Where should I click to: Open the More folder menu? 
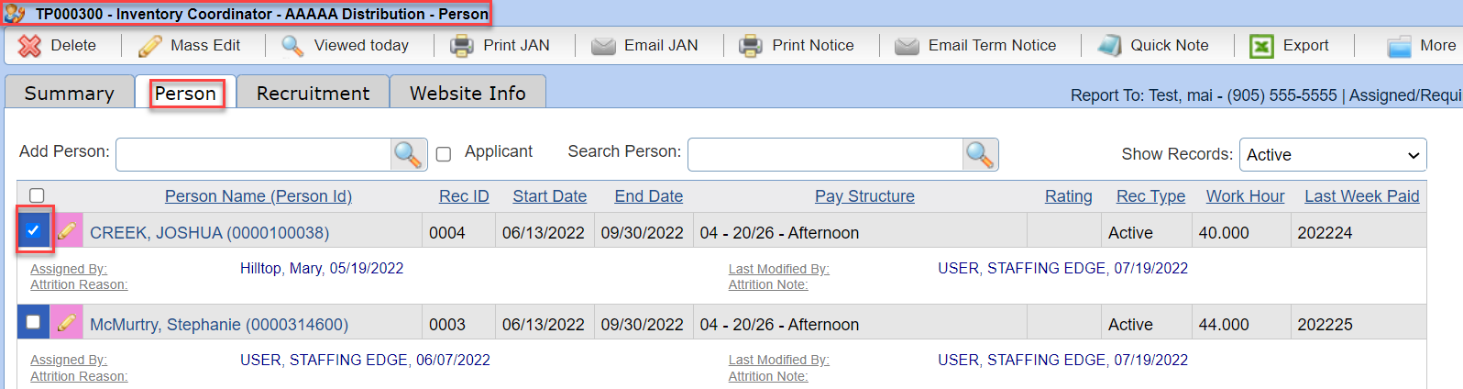point(1398,45)
